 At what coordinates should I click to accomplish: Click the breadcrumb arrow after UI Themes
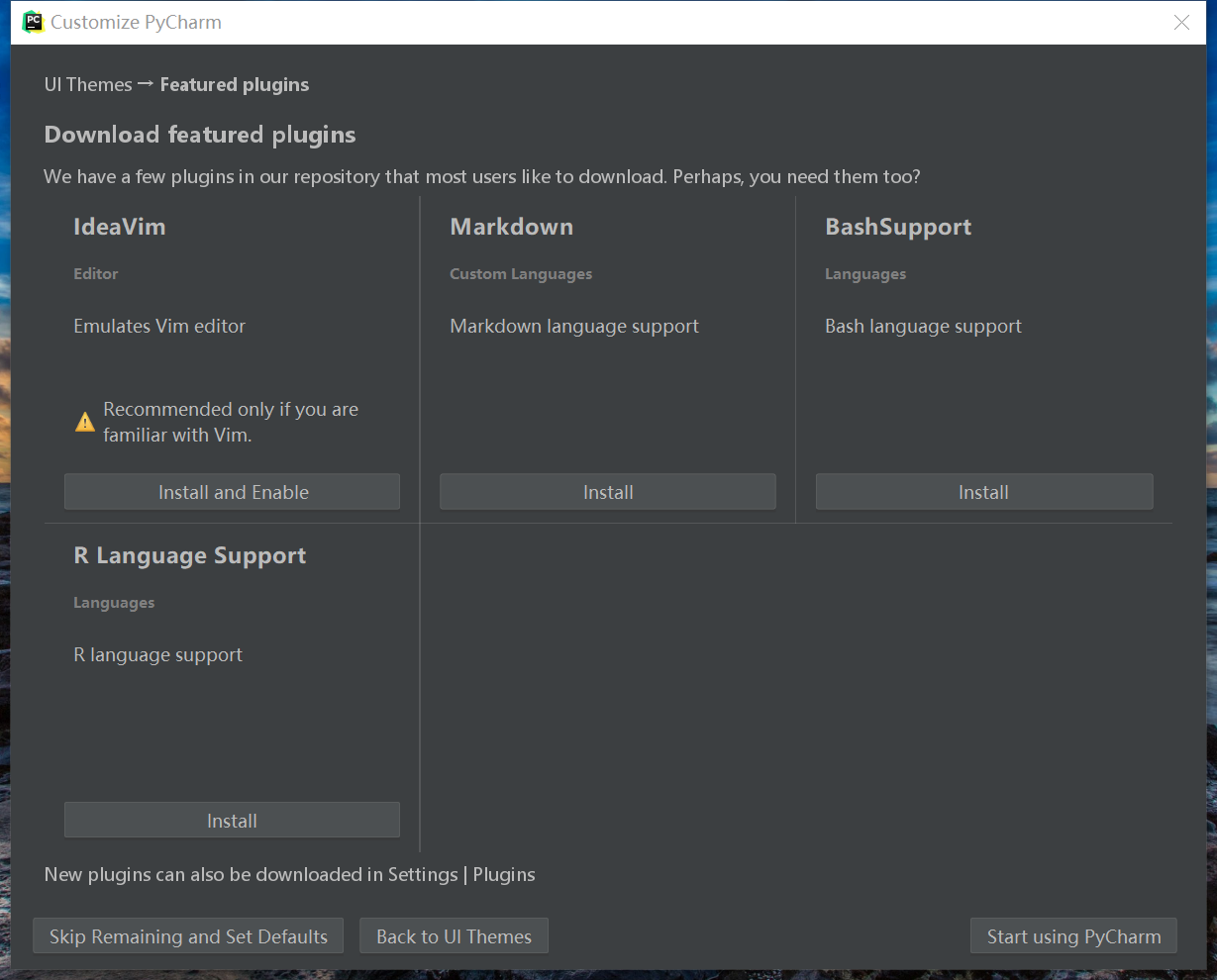pyautogui.click(x=146, y=84)
